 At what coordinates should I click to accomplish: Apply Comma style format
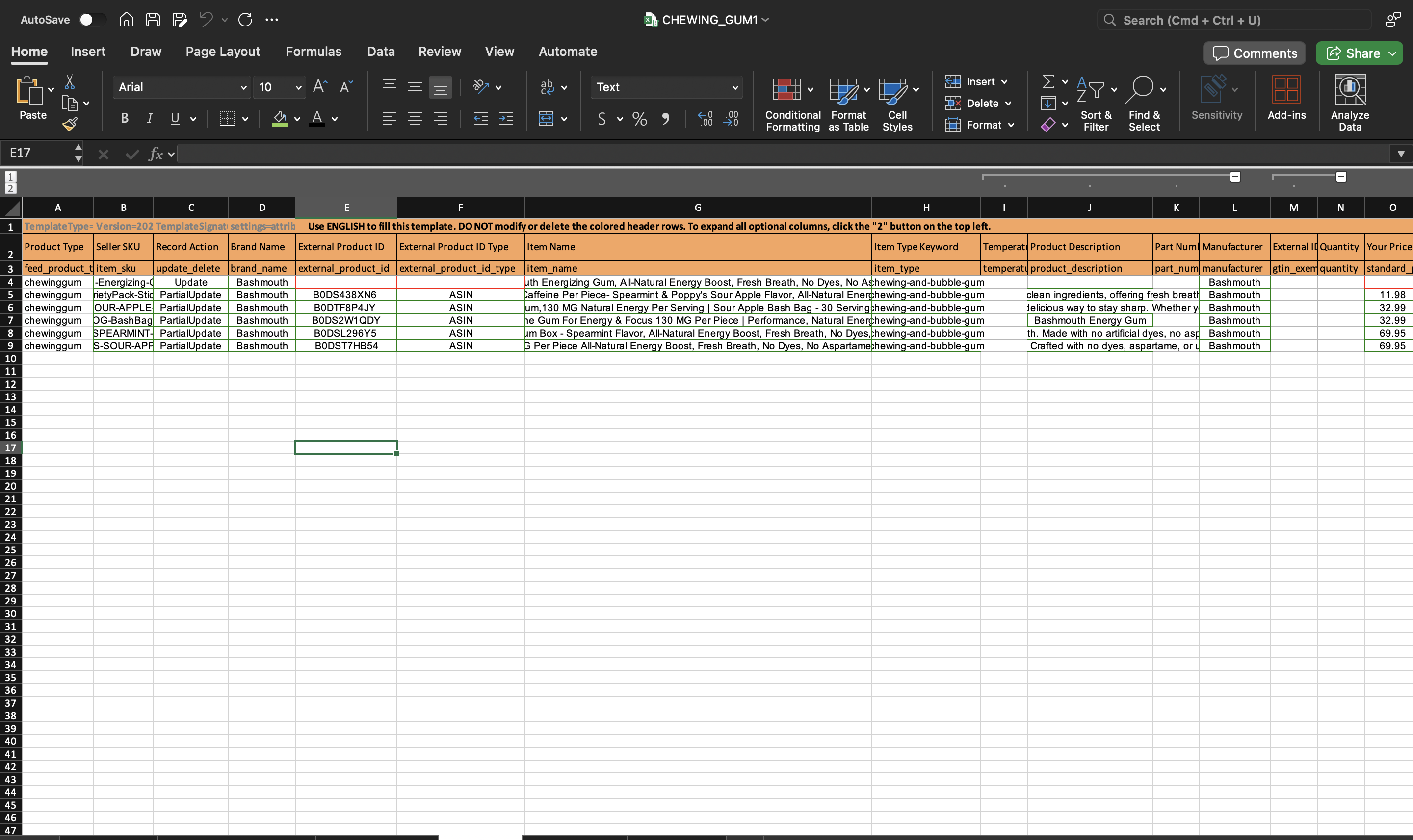[x=665, y=119]
